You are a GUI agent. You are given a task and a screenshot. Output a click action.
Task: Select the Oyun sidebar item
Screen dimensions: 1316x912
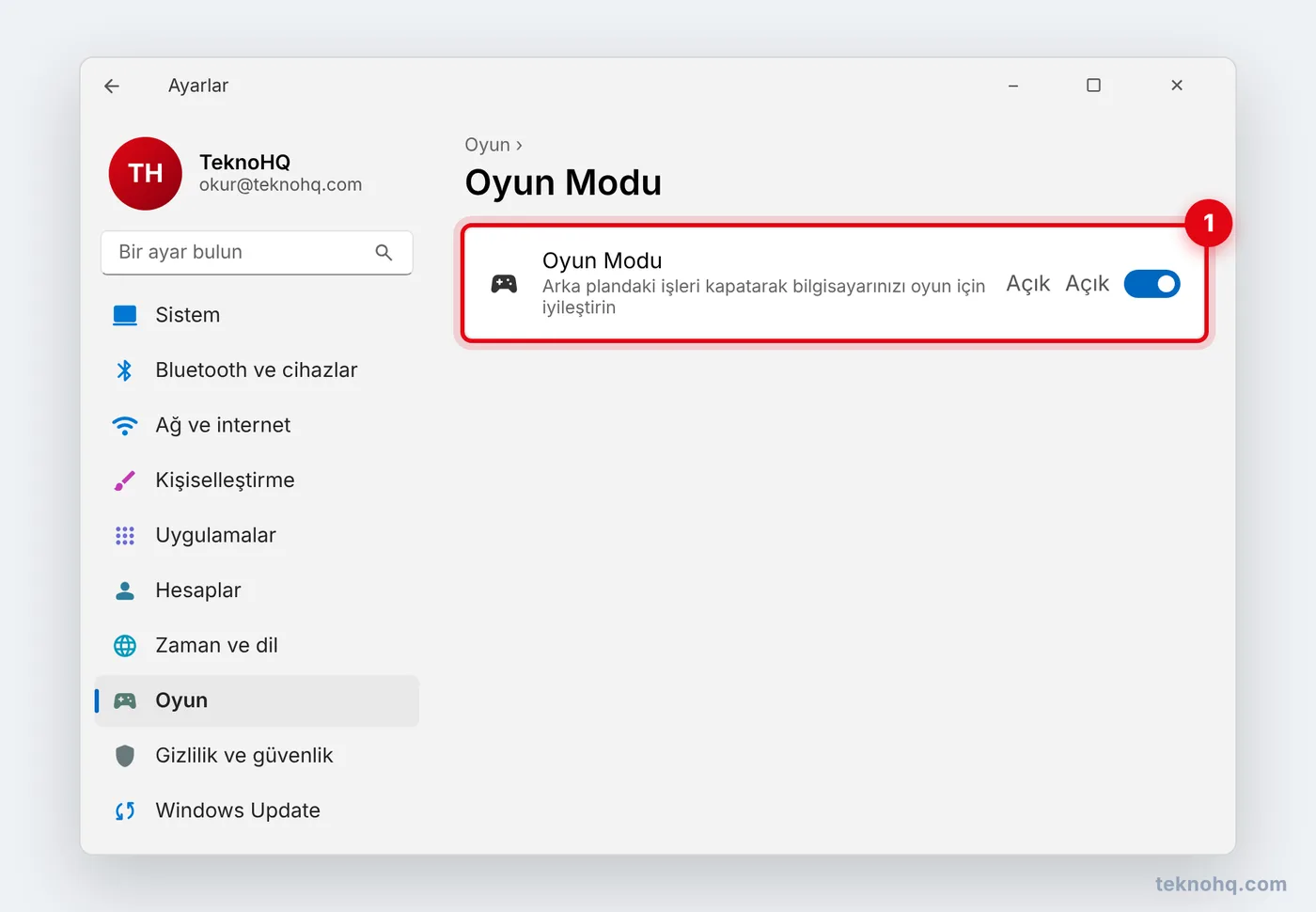click(257, 700)
